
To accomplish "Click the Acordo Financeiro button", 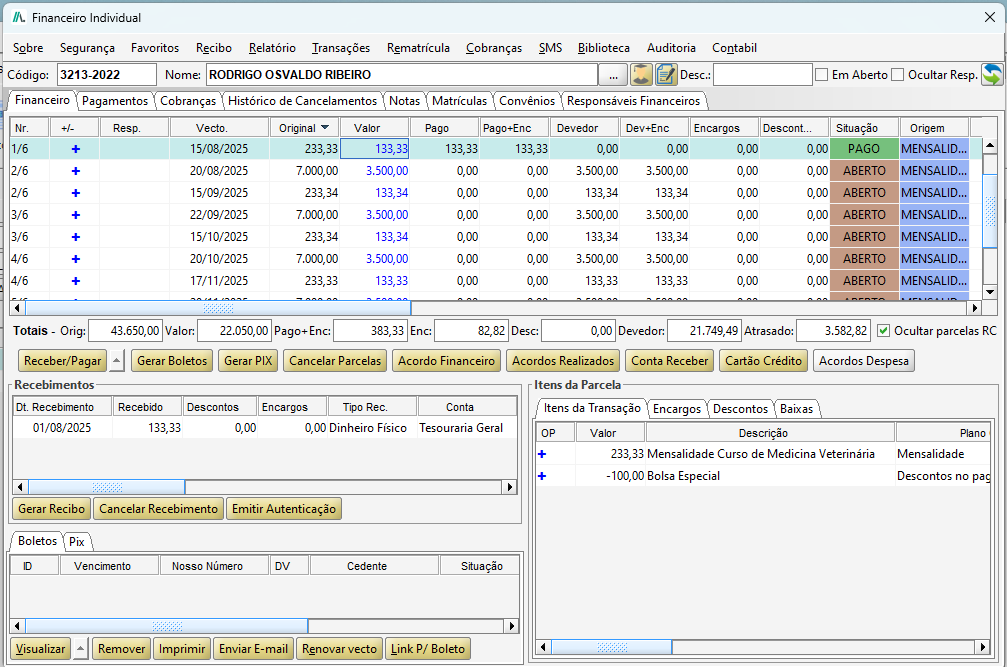I will coord(446,361).
